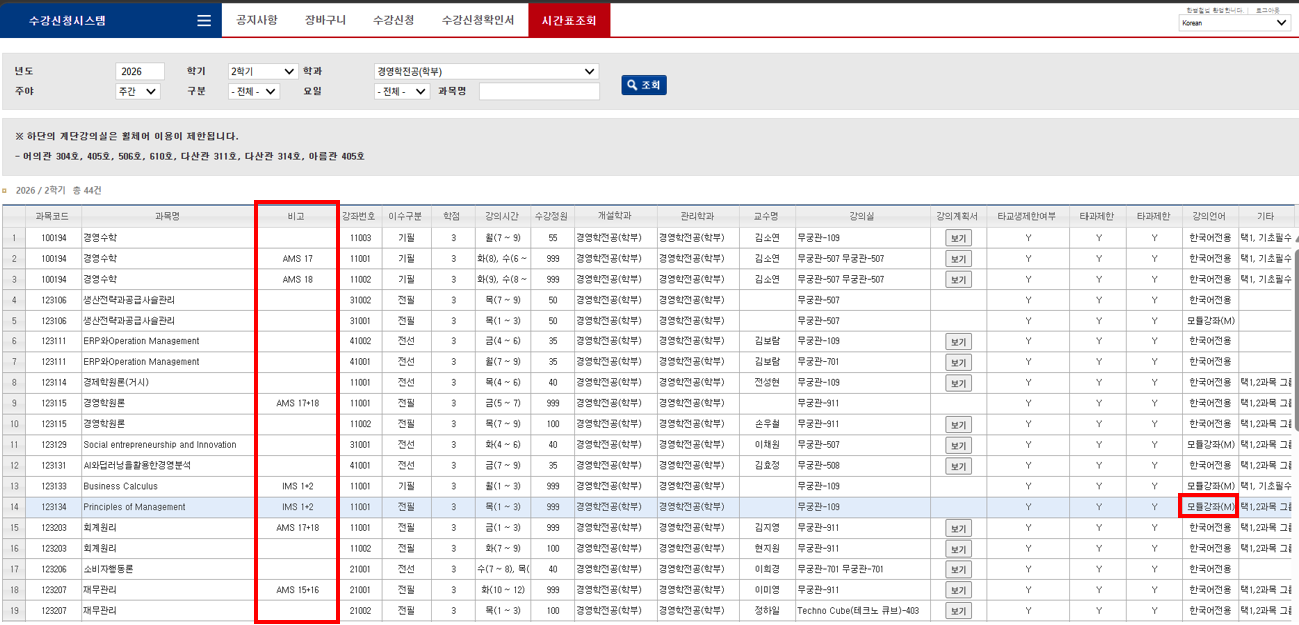The image size is (1299, 625).
Task: View syllabus for 김지영's 회계원리
Action: click(958, 528)
